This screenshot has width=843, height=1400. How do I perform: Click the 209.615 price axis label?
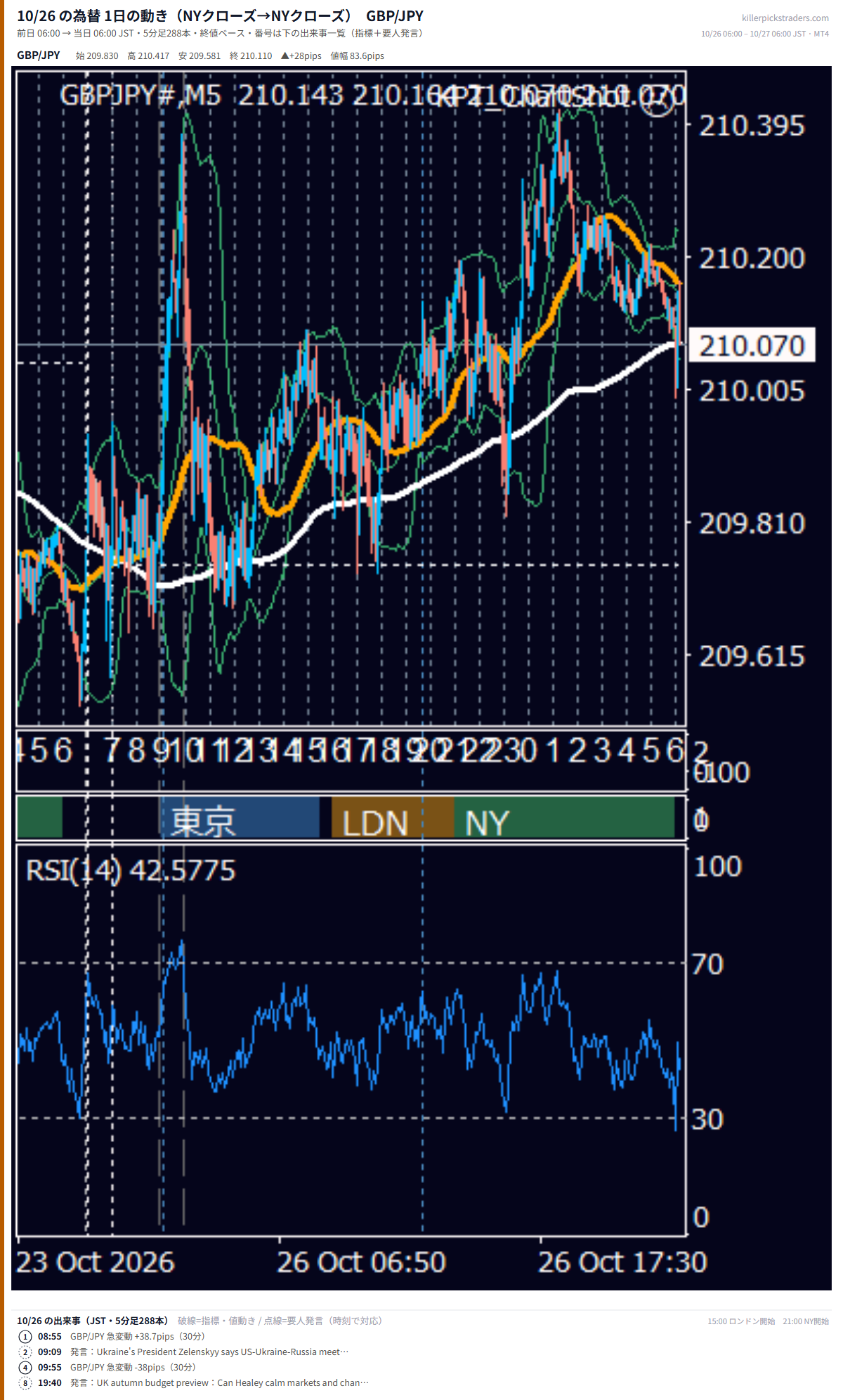[752, 656]
